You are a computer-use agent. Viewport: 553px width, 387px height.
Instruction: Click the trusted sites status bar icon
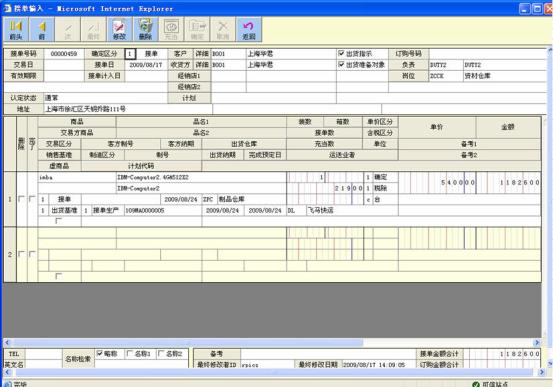(476, 384)
